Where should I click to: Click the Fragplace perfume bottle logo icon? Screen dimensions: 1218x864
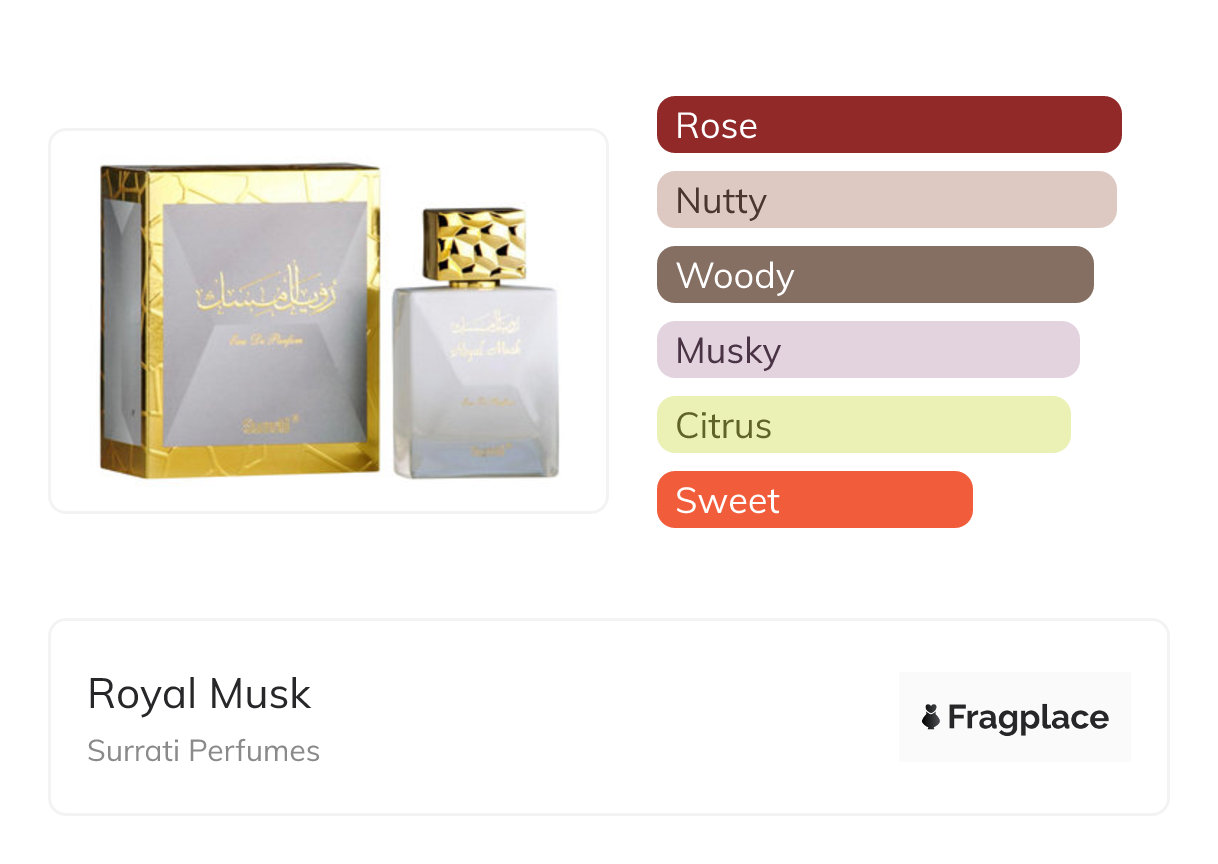tap(931, 717)
